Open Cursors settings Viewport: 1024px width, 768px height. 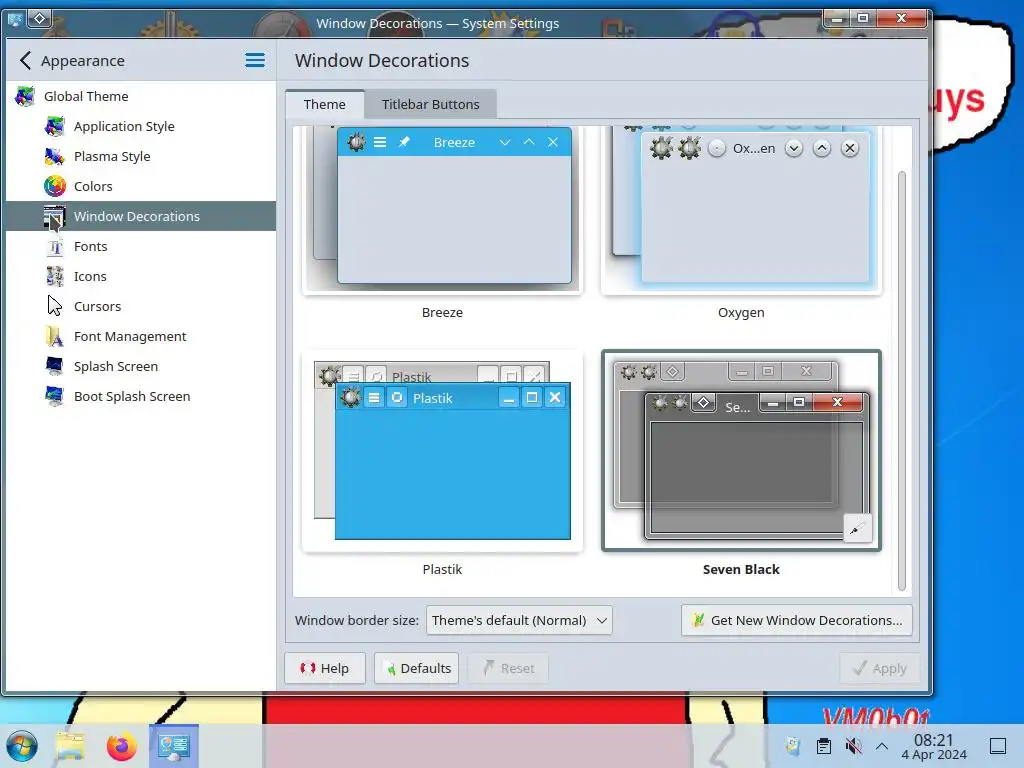140,306
